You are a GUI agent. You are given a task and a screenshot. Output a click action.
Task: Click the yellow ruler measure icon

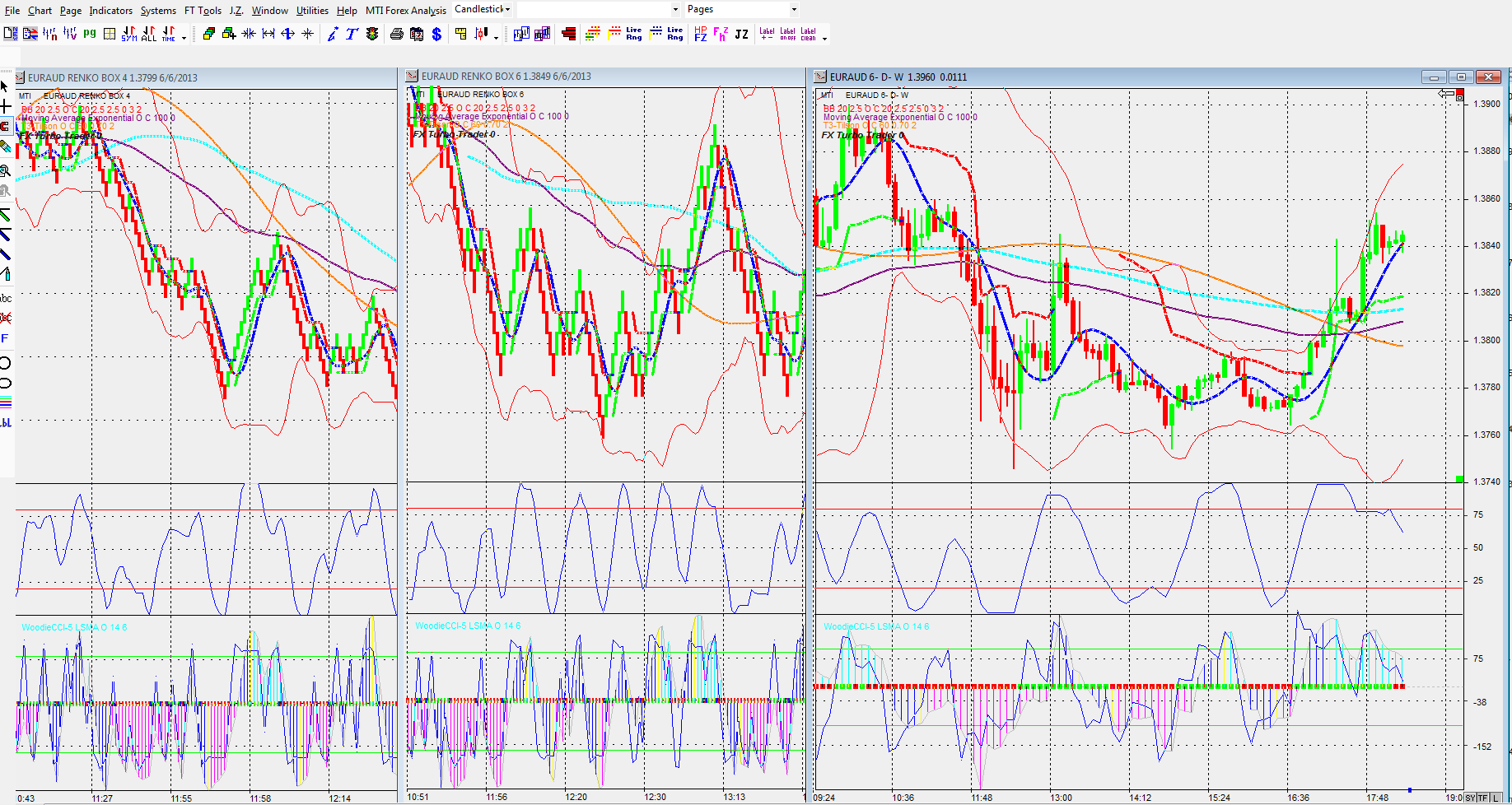point(461,34)
